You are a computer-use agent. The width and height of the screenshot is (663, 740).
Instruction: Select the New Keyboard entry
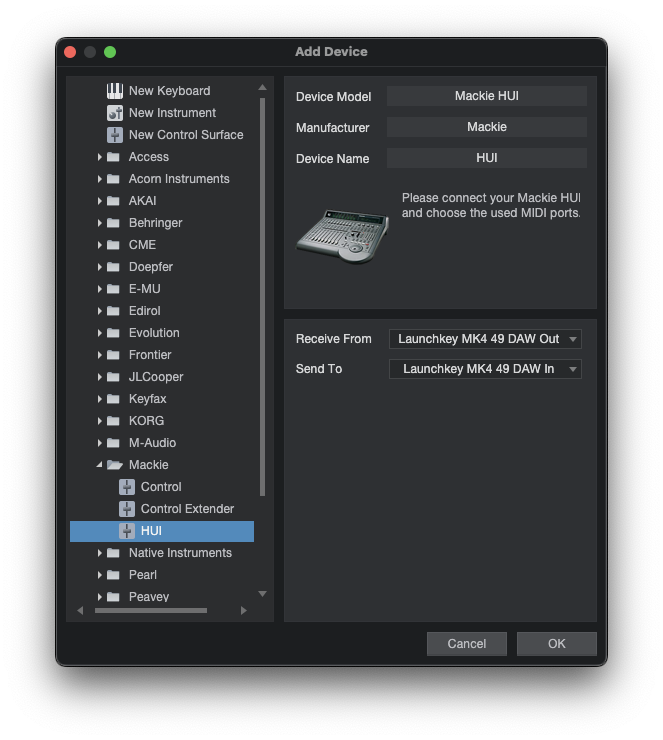coord(169,91)
